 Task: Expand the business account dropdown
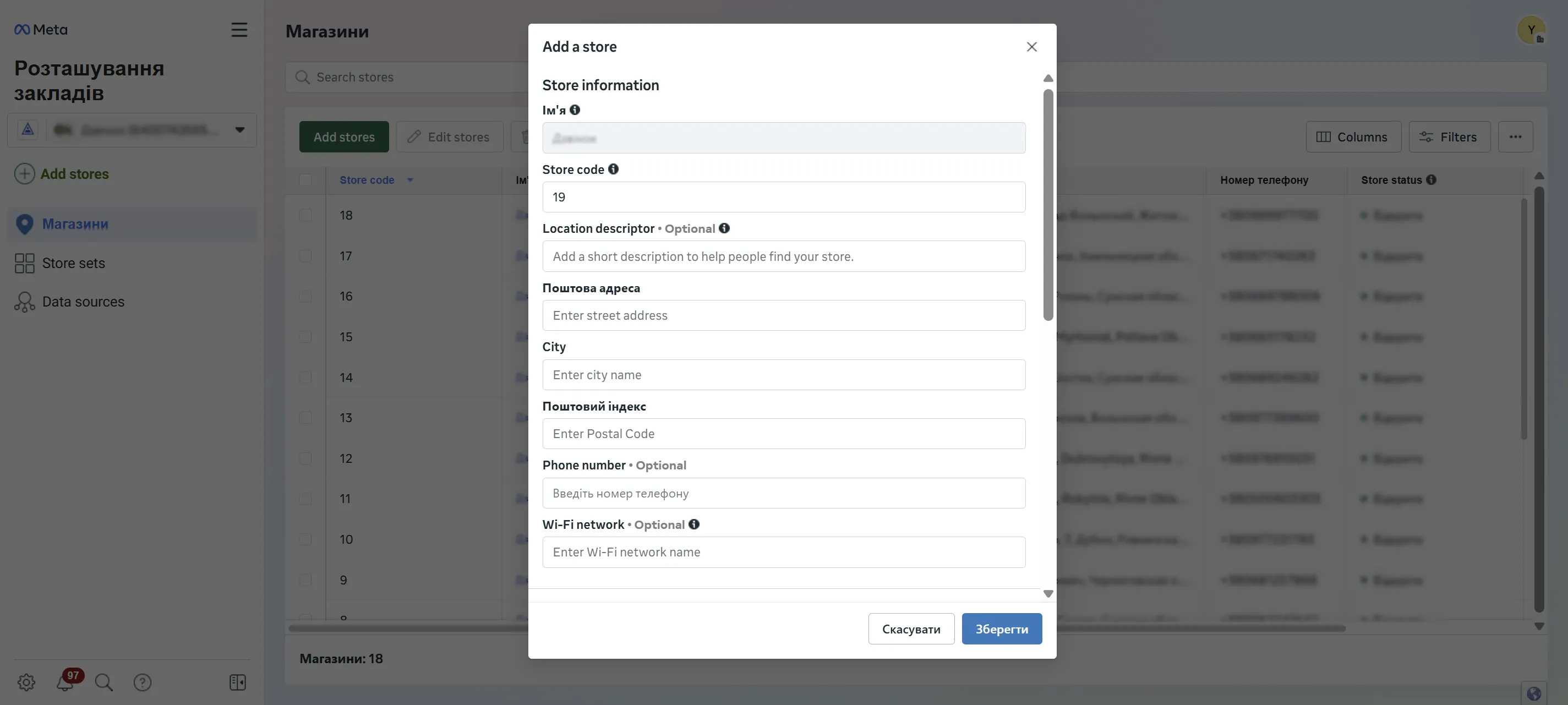point(240,130)
